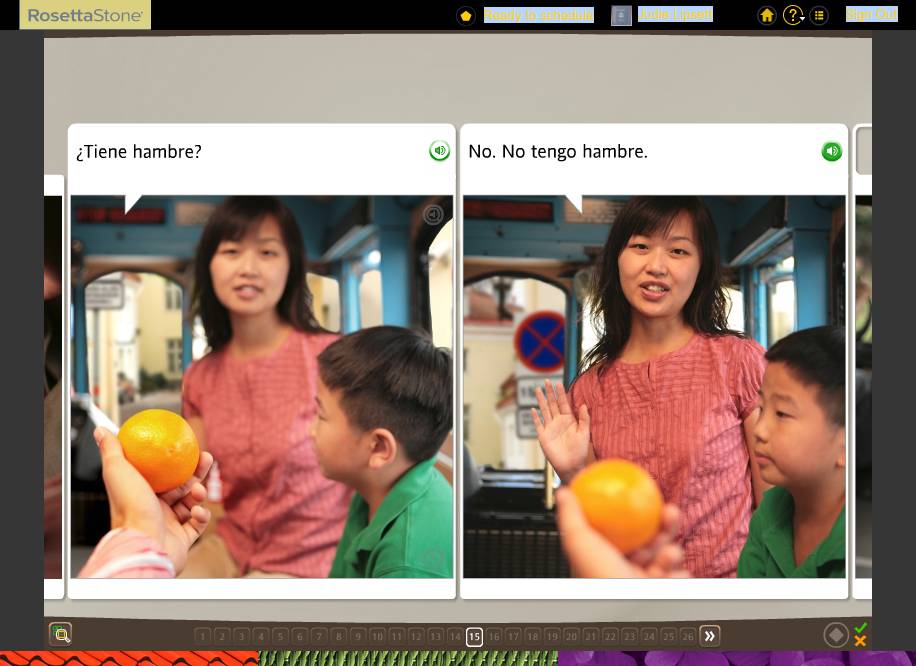Screen dimensions: 916x666
Task: Click the green checkmark icon
Action: (860, 628)
